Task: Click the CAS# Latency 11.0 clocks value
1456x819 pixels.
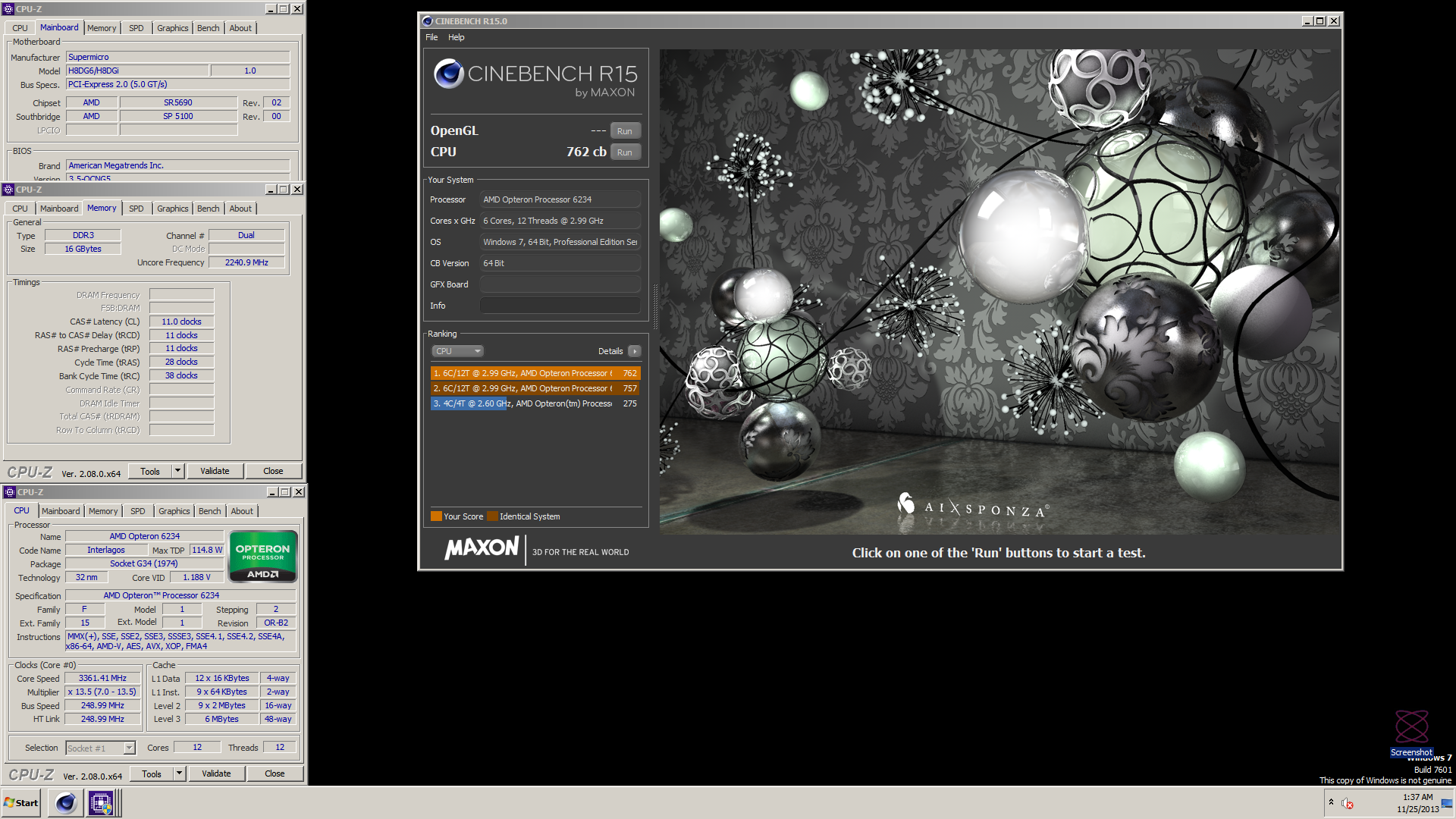Action: 181,322
